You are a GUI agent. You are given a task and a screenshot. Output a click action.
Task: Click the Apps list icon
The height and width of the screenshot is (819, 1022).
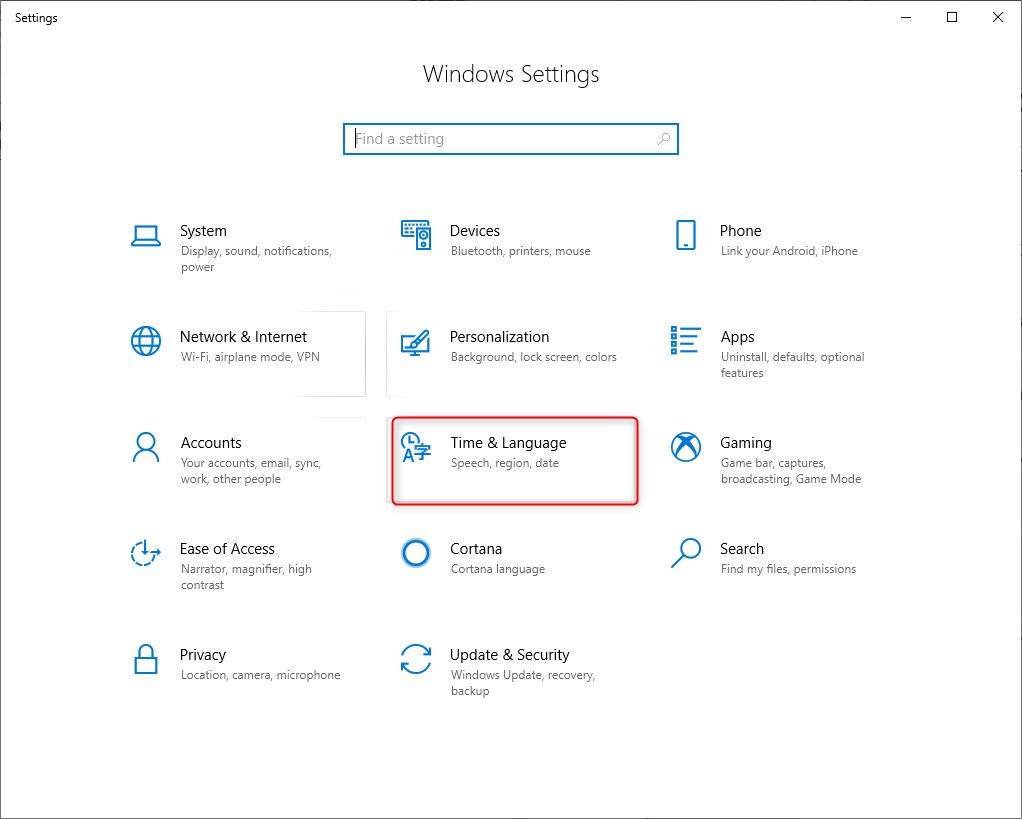click(686, 340)
